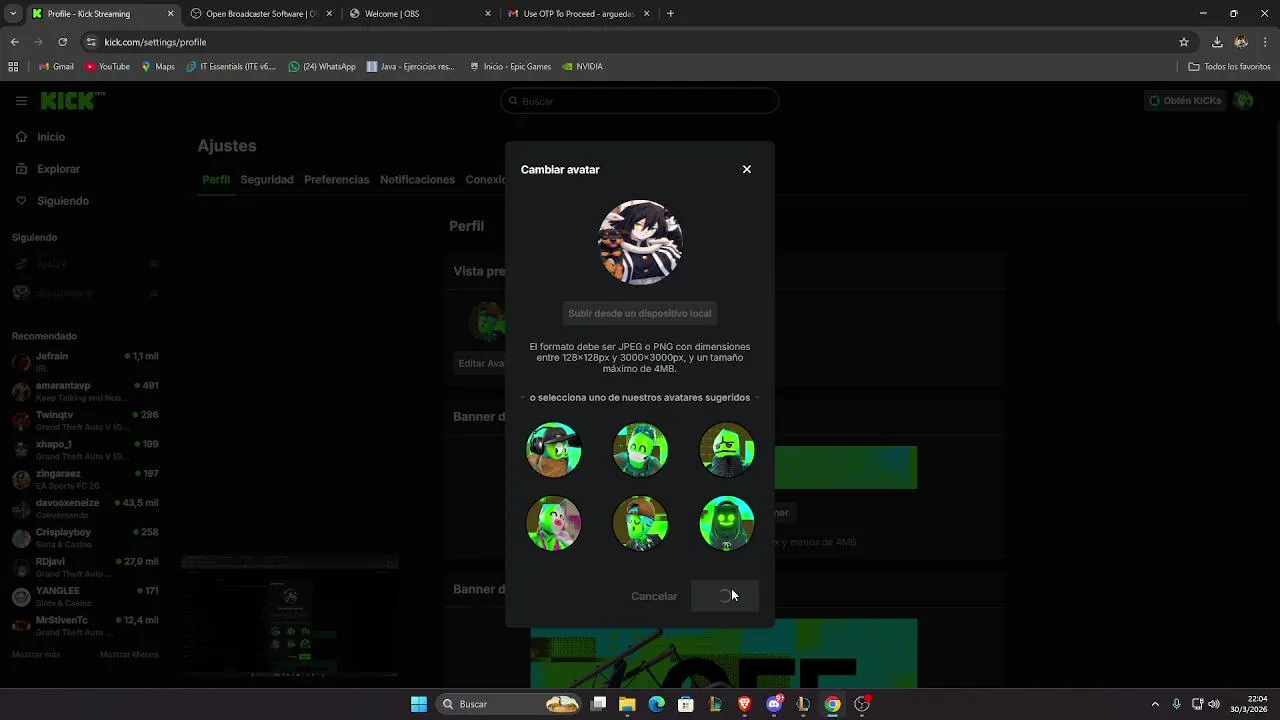The width and height of the screenshot is (1280, 720).
Task: Open the Maps bookmark
Action: coord(158,67)
